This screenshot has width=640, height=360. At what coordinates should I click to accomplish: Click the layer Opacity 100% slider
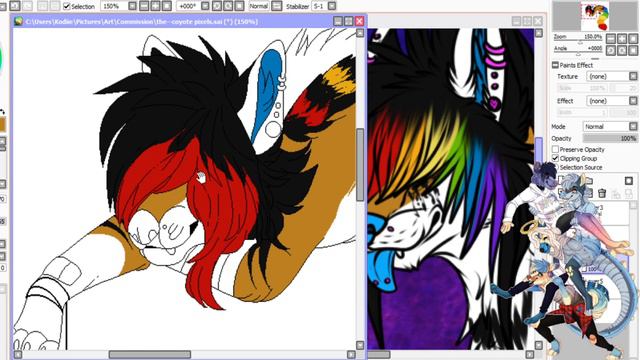click(610, 138)
